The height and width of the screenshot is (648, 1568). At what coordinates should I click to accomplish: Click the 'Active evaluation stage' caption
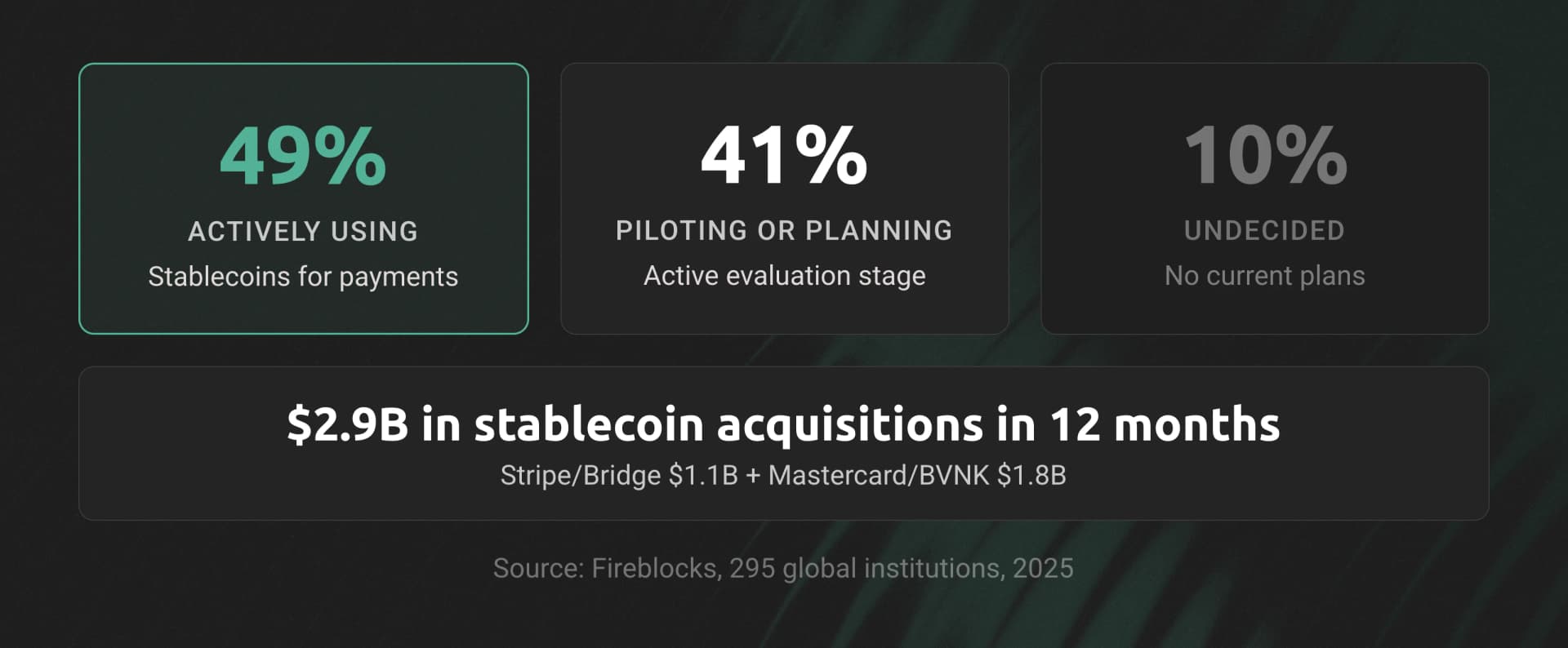pos(784,276)
